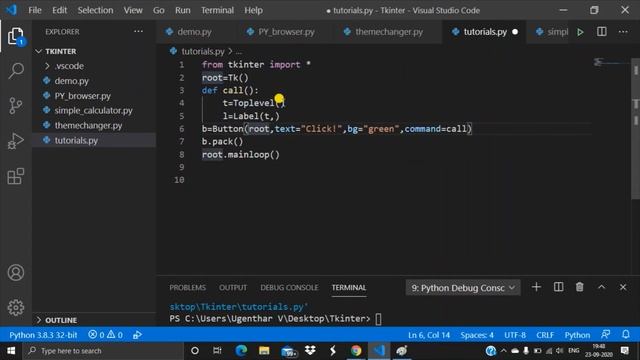The height and width of the screenshot is (360, 640).
Task: Open the Source Control view
Action: (x=16, y=106)
